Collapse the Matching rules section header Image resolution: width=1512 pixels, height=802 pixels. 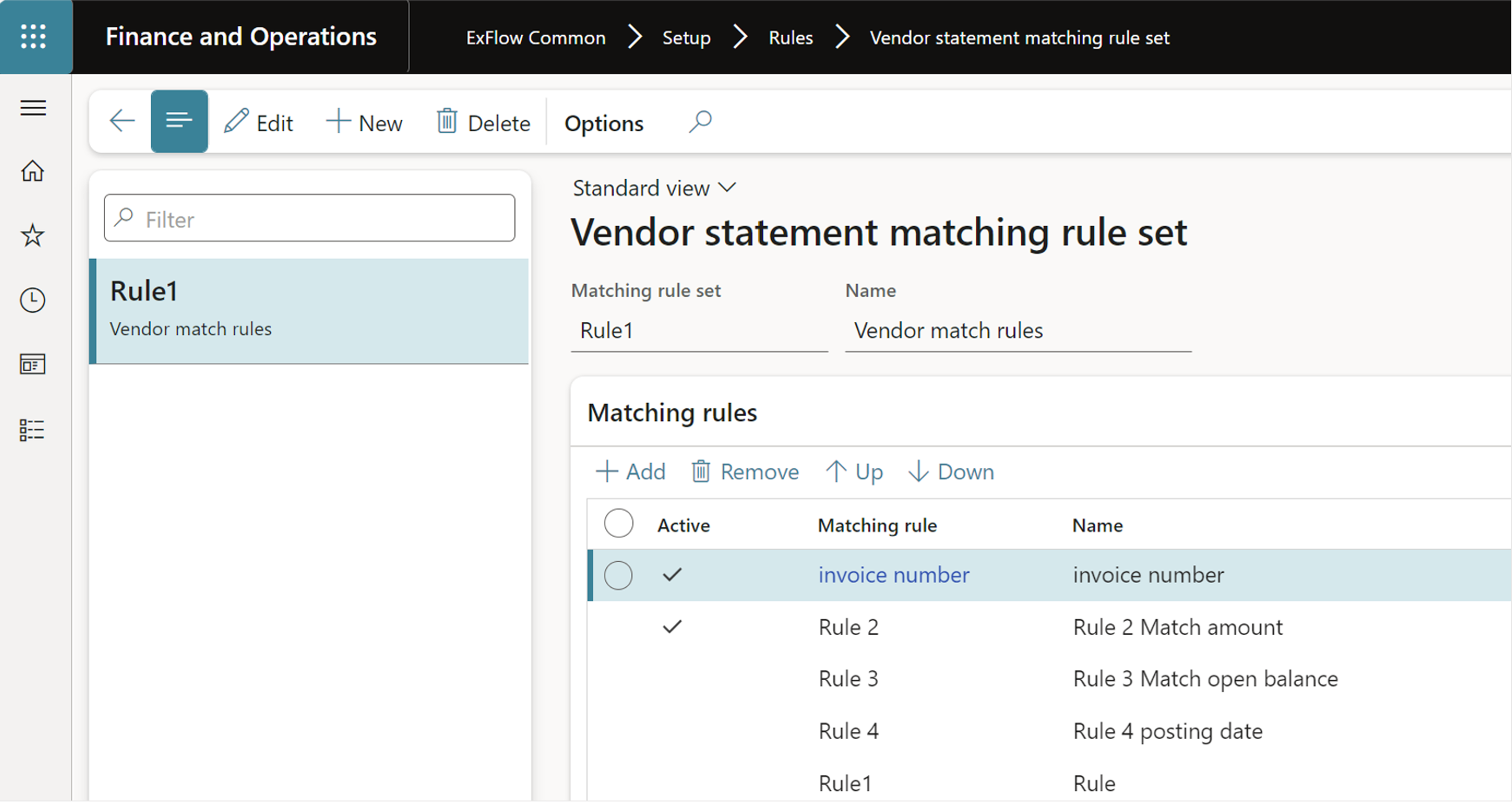[x=672, y=413]
